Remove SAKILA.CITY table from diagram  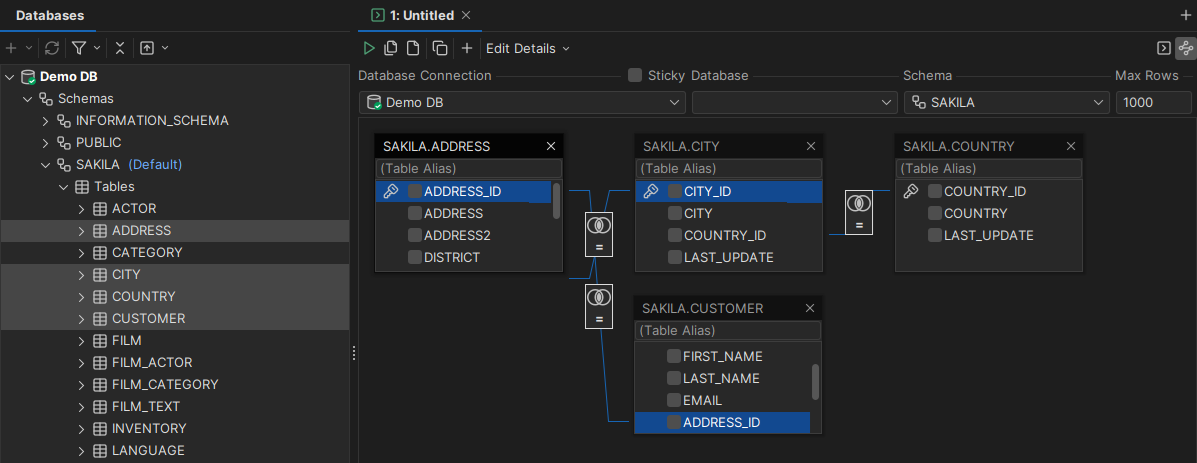pos(811,146)
